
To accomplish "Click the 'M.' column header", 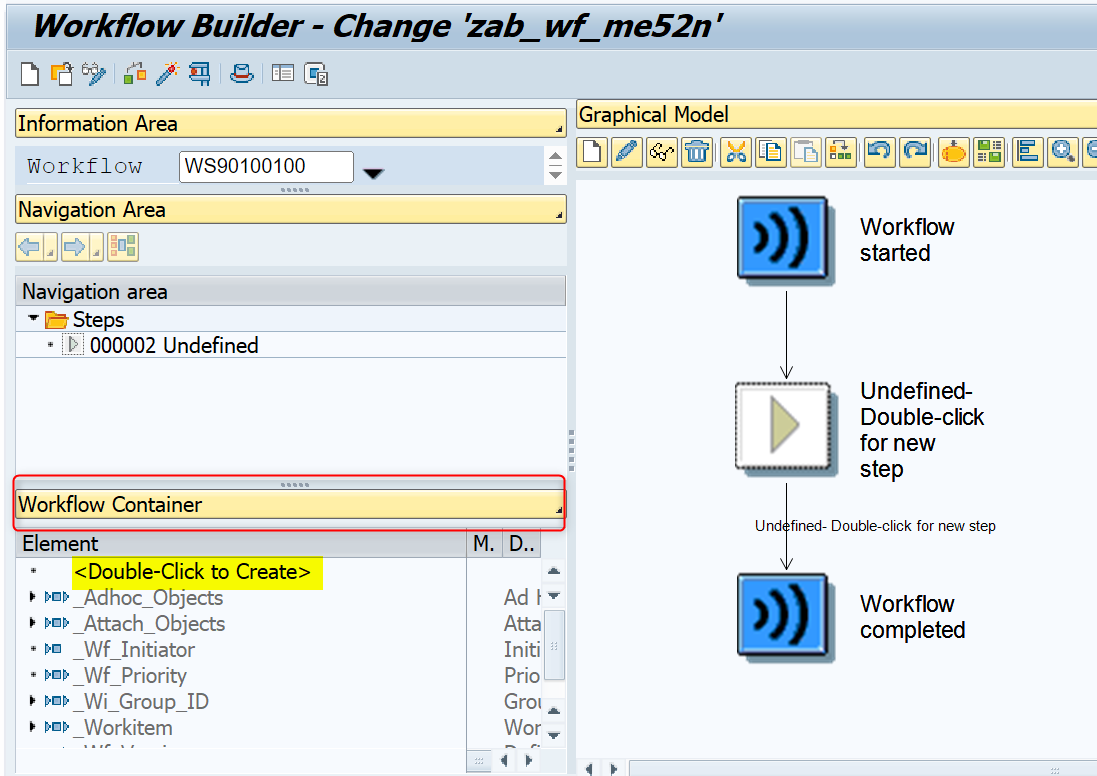I will tap(484, 544).
